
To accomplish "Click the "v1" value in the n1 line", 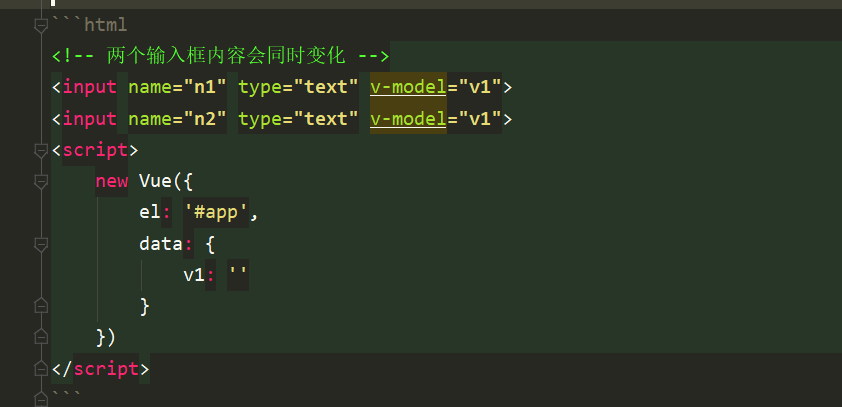I will pos(480,87).
